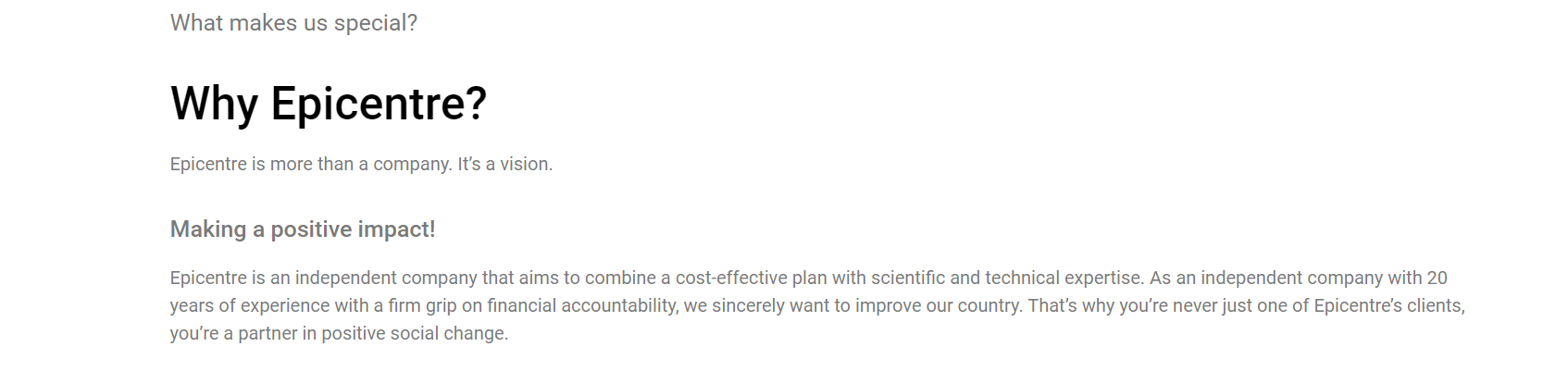This screenshot has height=384, width=1568.
Task: Click the "Why Epicentre?" heading
Action: coord(329,104)
